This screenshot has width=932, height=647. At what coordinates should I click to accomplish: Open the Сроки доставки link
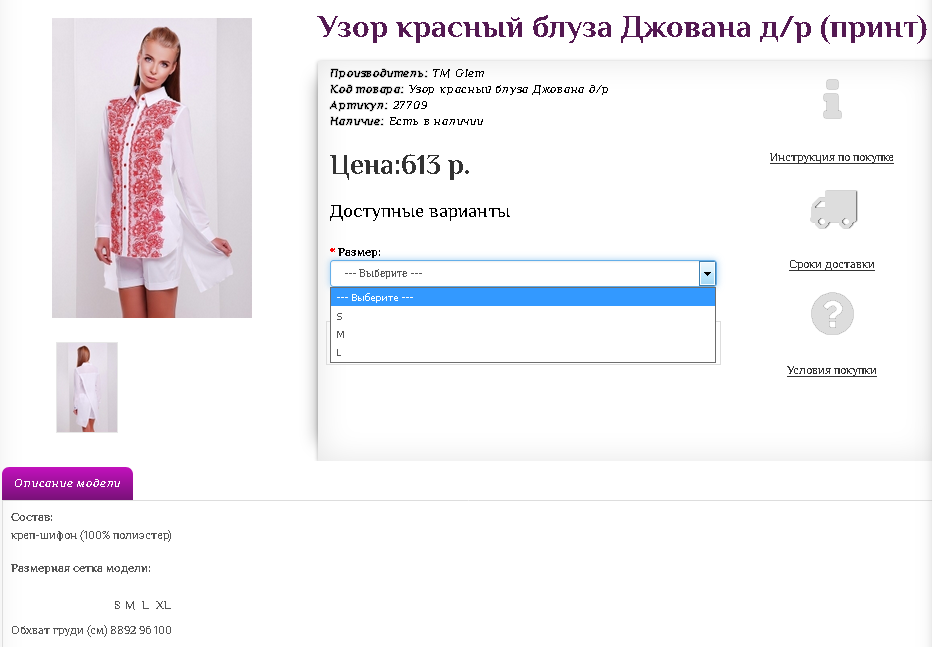coord(832,264)
